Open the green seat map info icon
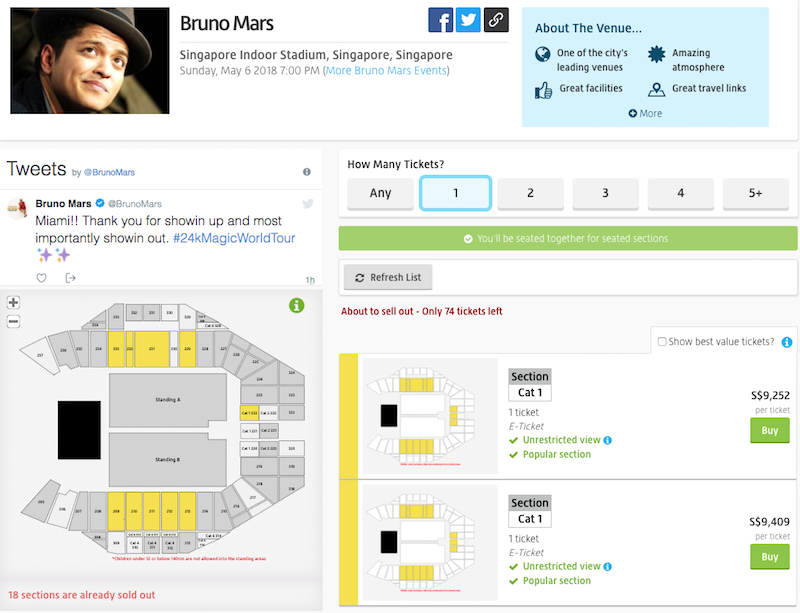This screenshot has width=800, height=613. [x=296, y=305]
